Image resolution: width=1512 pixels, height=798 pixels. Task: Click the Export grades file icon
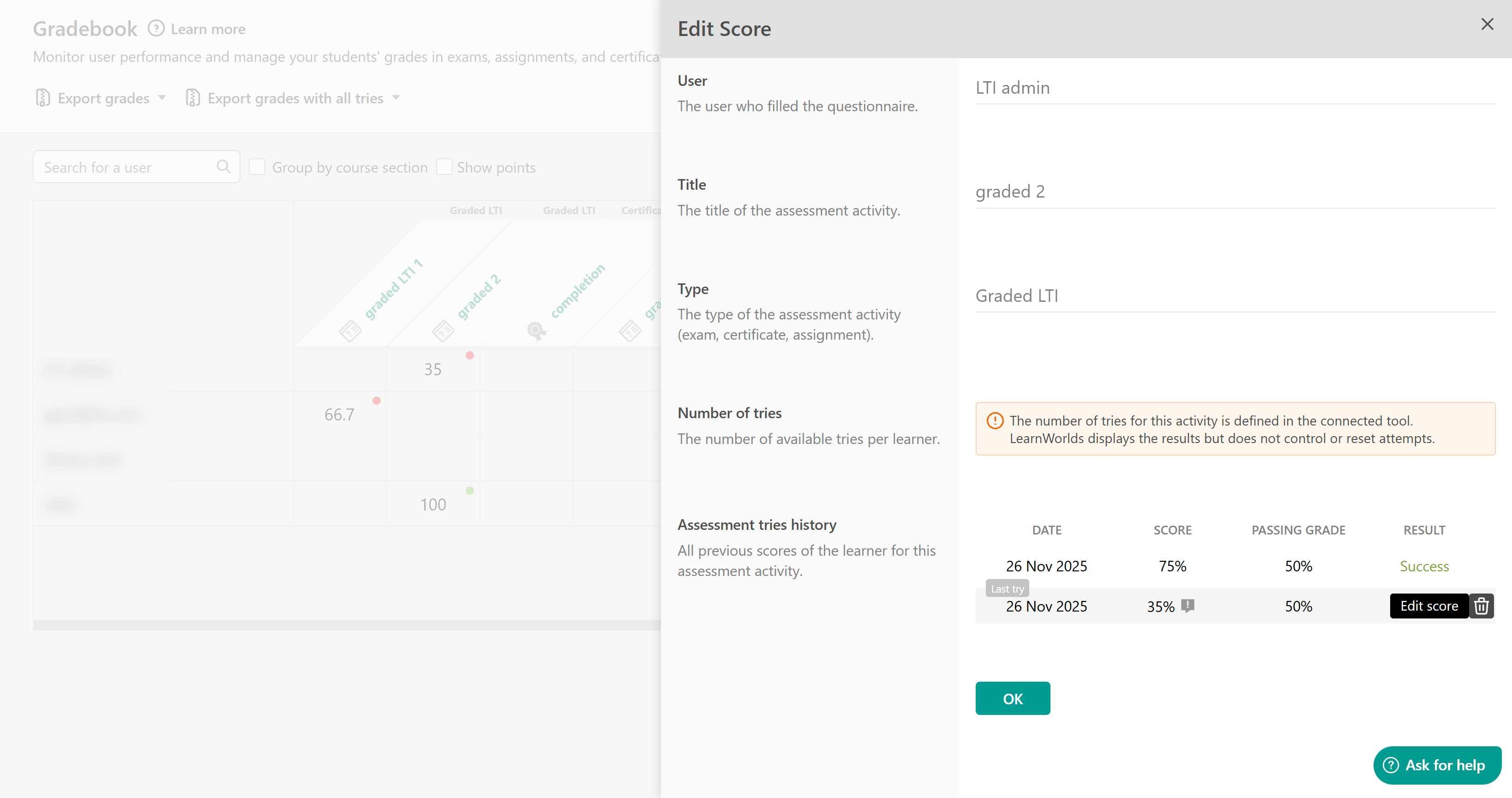pyautogui.click(x=42, y=98)
